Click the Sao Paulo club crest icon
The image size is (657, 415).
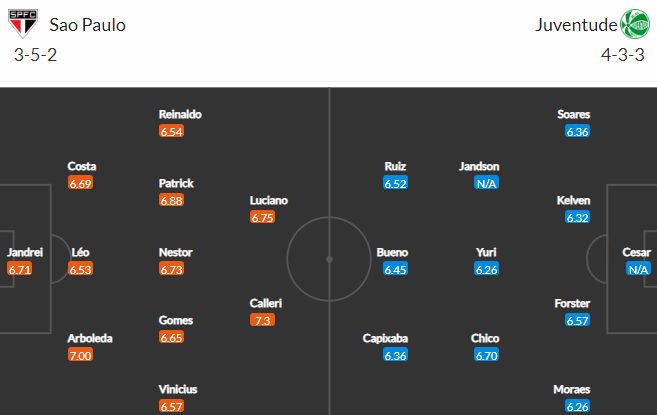coord(23,23)
